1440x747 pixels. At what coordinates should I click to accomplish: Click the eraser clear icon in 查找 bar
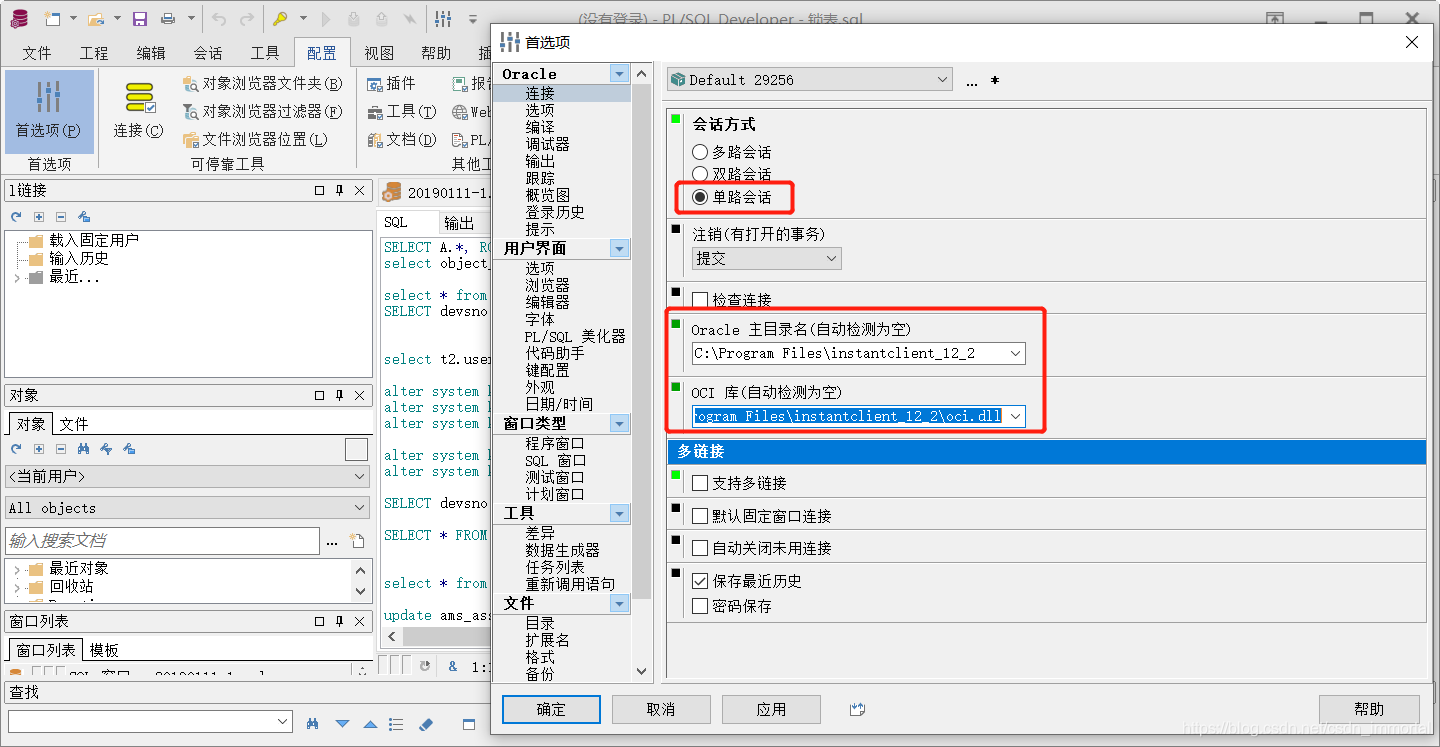coord(425,723)
